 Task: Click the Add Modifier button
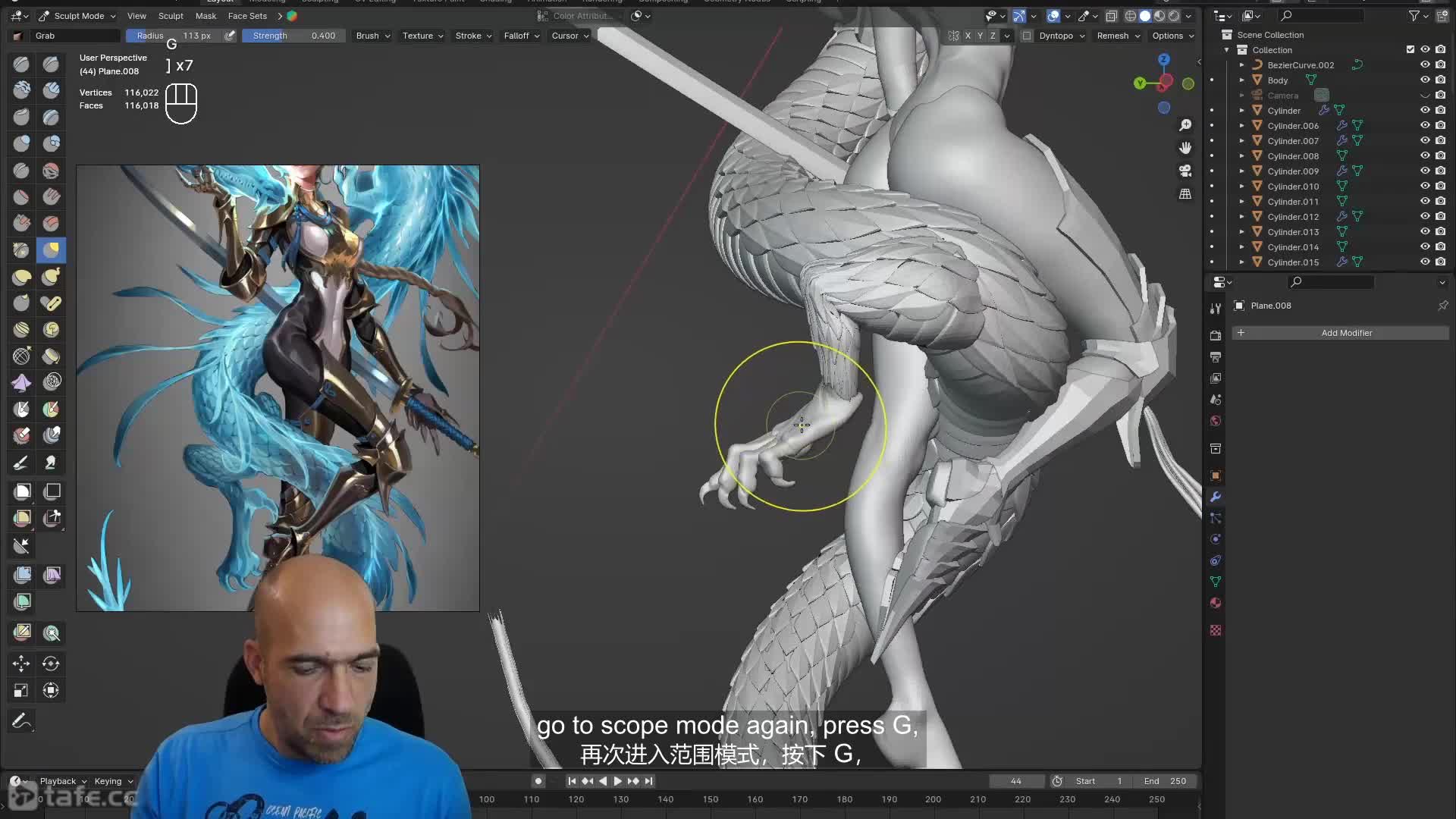(x=1340, y=333)
